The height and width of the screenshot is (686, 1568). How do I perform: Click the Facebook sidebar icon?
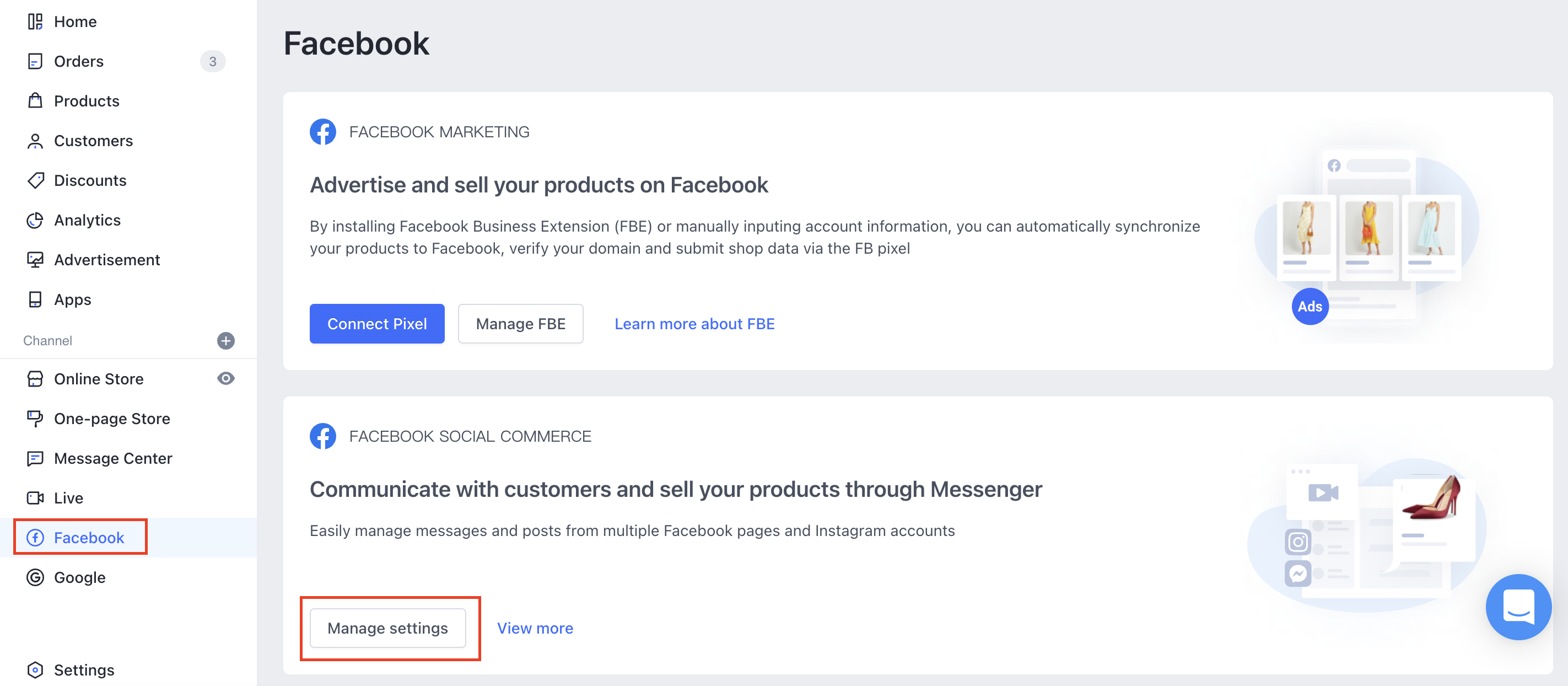pyautogui.click(x=35, y=538)
